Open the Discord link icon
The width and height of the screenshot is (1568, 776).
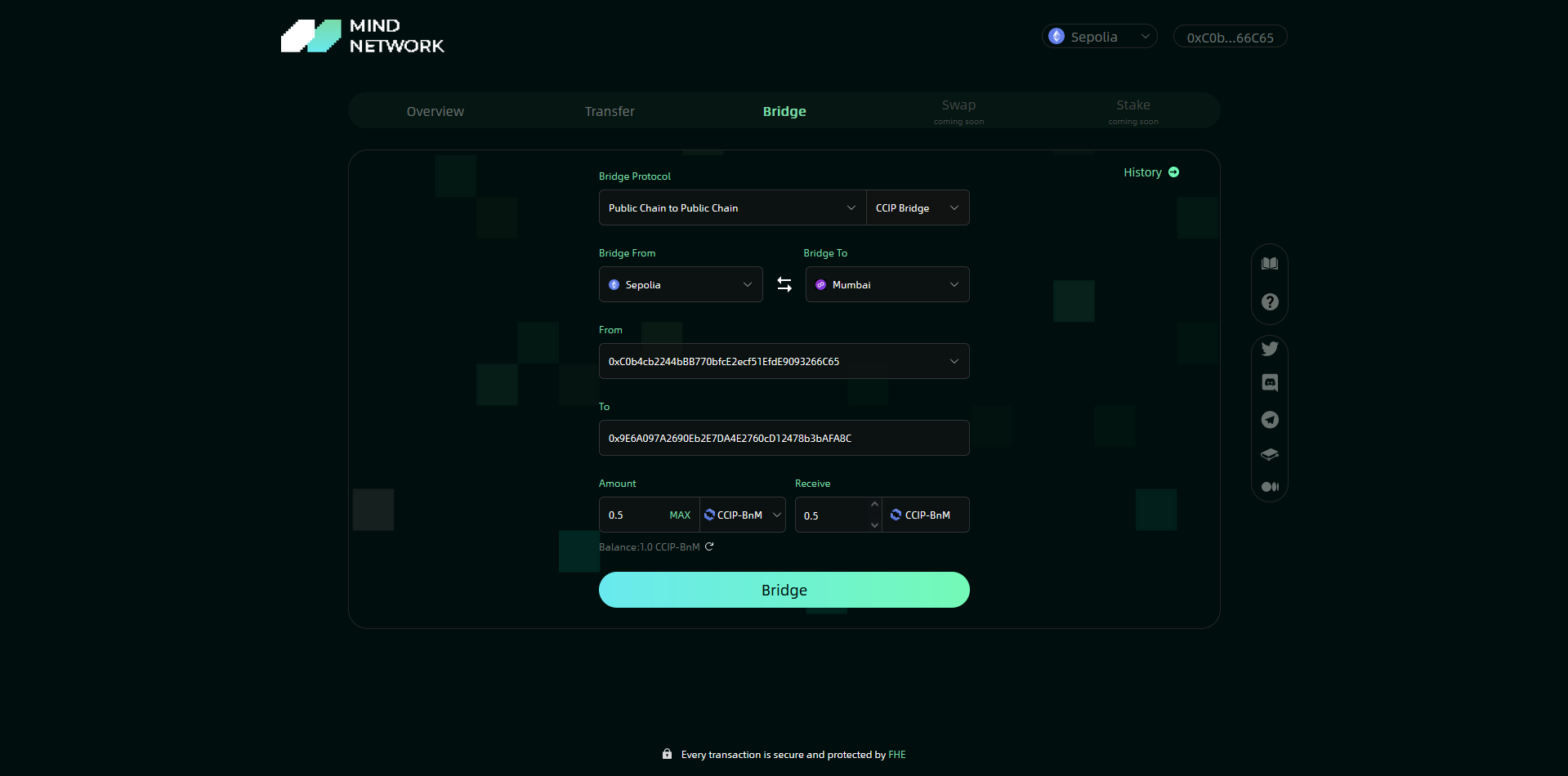(1269, 382)
